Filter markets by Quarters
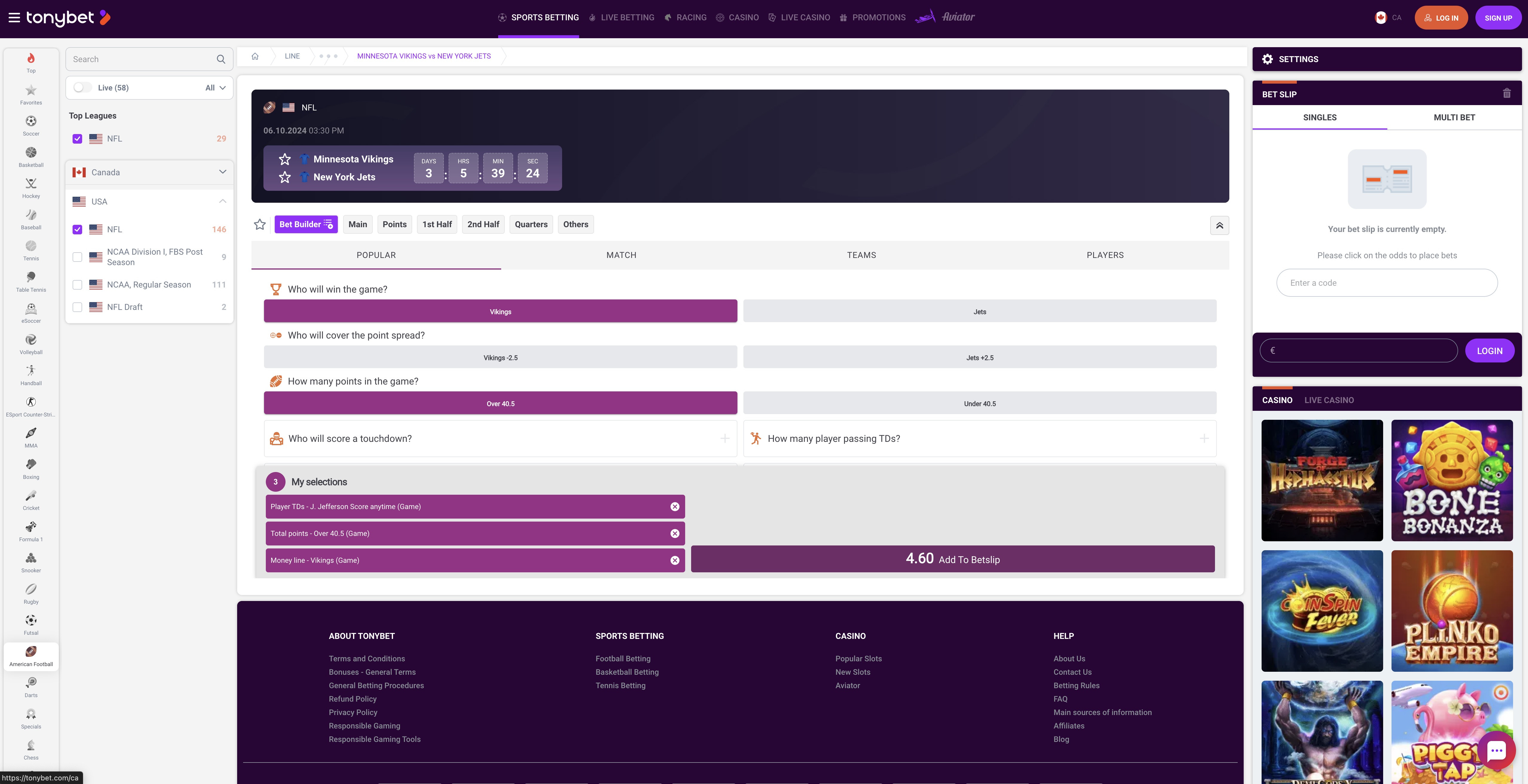Image resolution: width=1528 pixels, height=784 pixels. [531, 224]
